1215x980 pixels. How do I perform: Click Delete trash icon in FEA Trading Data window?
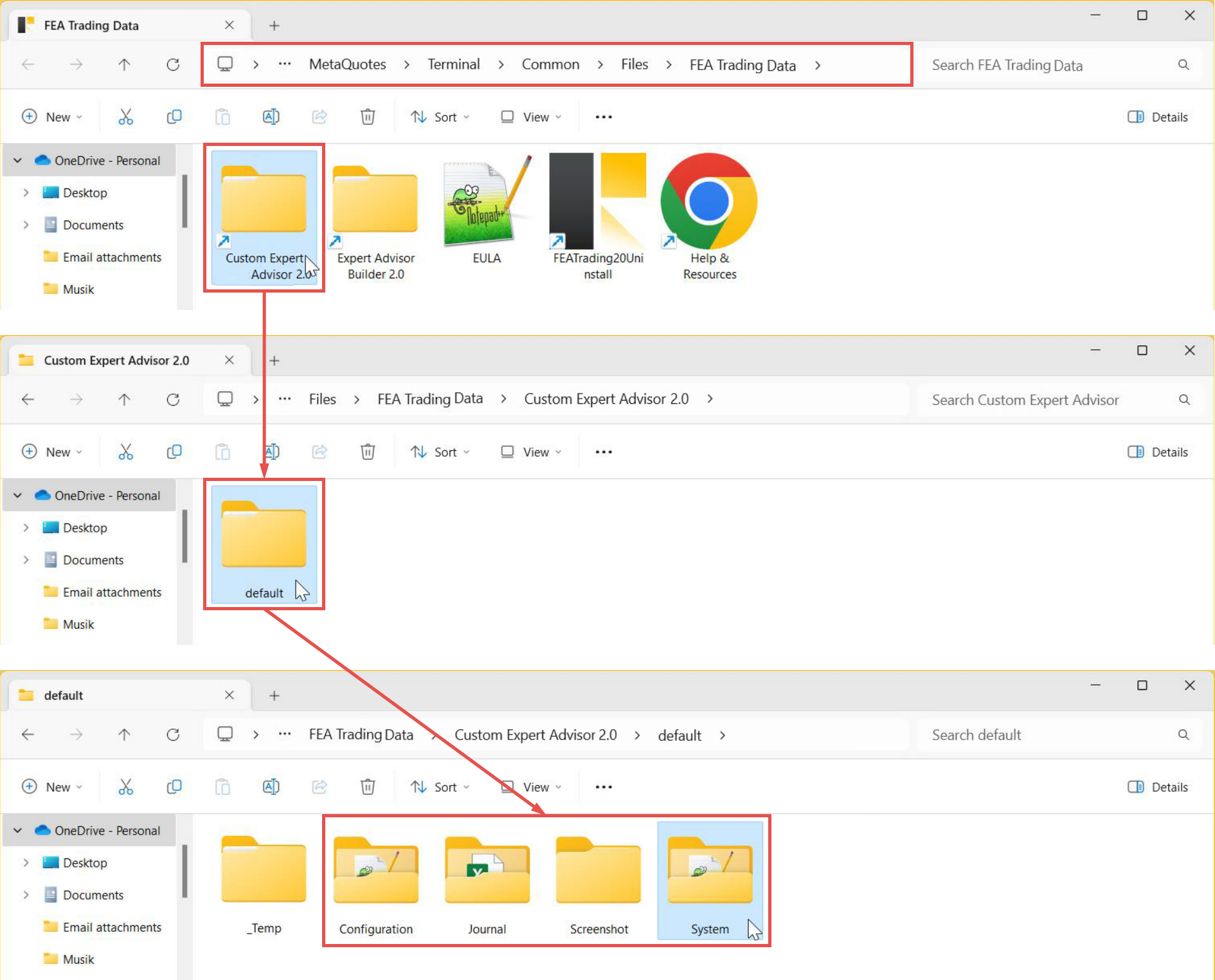coord(368,116)
